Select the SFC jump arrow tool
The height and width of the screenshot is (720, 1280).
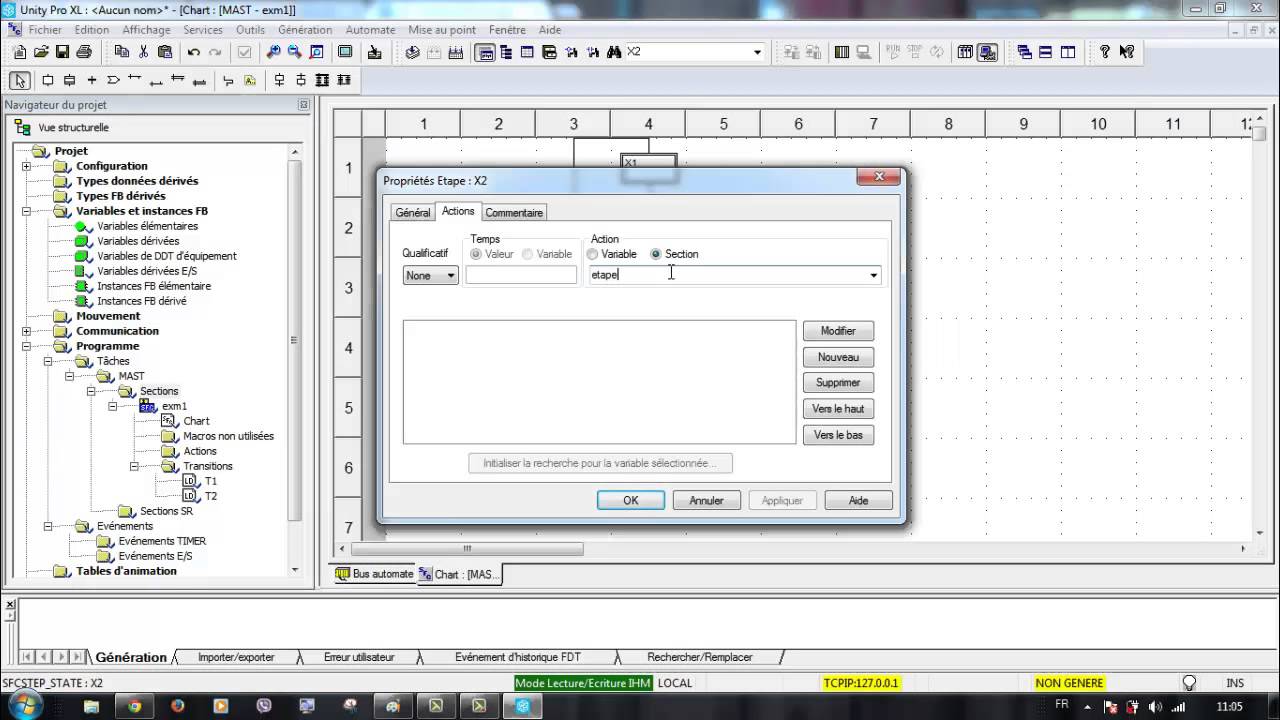[x=113, y=80]
